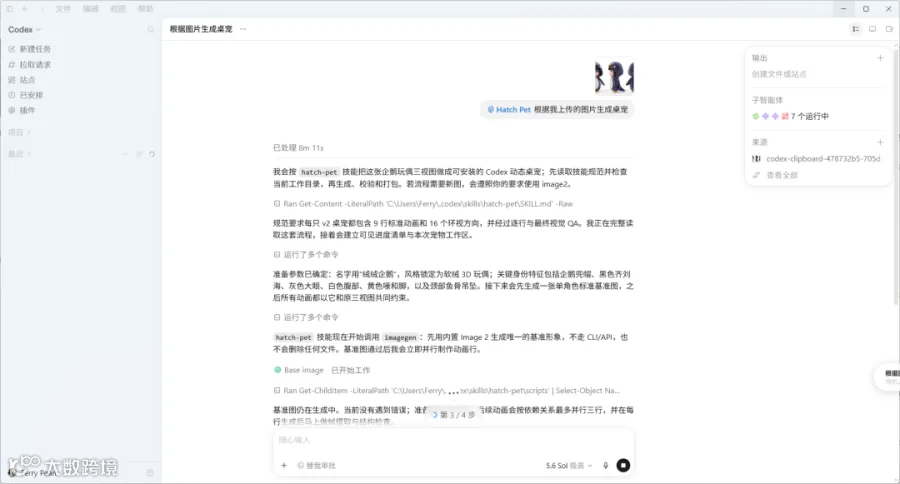The width and height of the screenshot is (900, 484).
Task: Expand Ran Get-ChildItem command row
Action: [447, 390]
